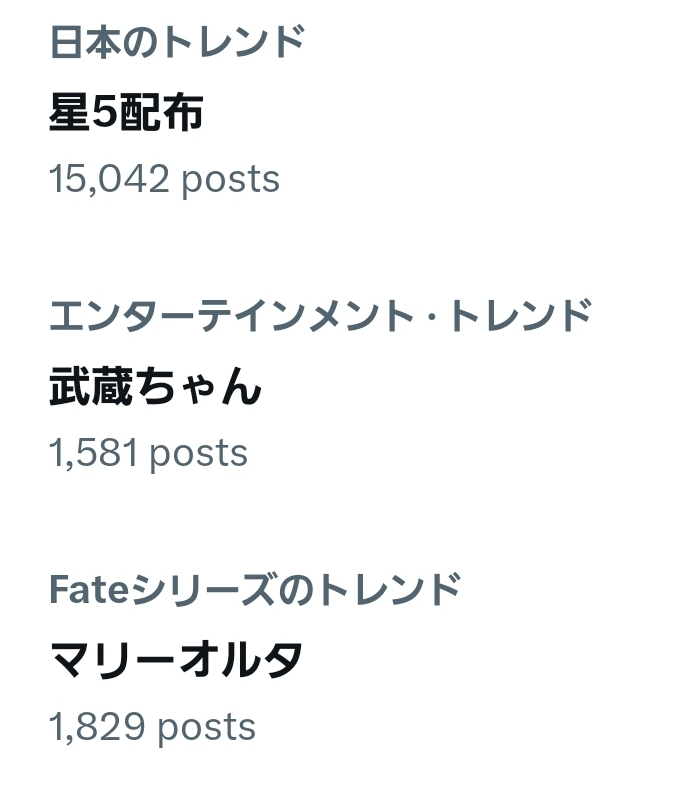Click the 15,042 number under 星5配布
The height and width of the screenshot is (790, 684).
pos(108,179)
